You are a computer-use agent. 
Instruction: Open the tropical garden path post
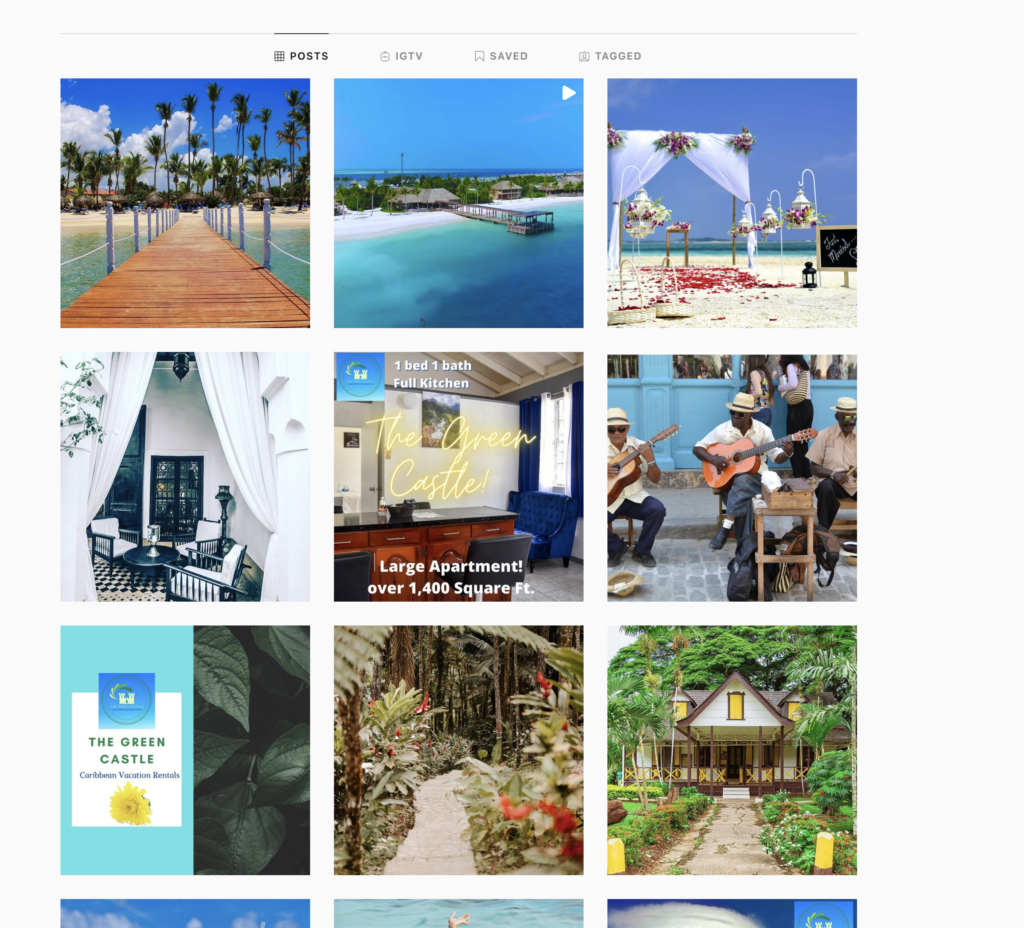click(458, 750)
